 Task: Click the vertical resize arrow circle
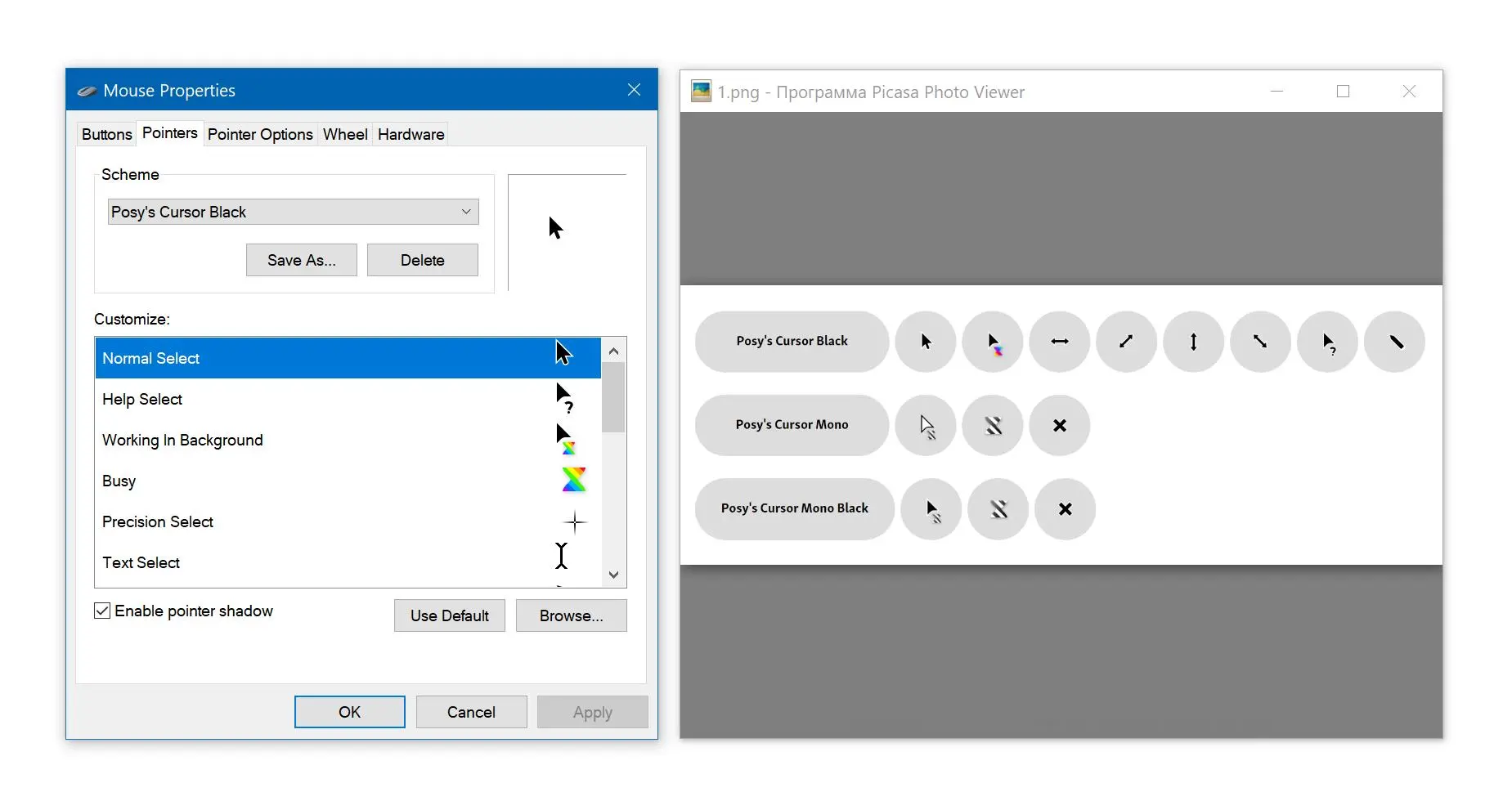pos(1194,342)
